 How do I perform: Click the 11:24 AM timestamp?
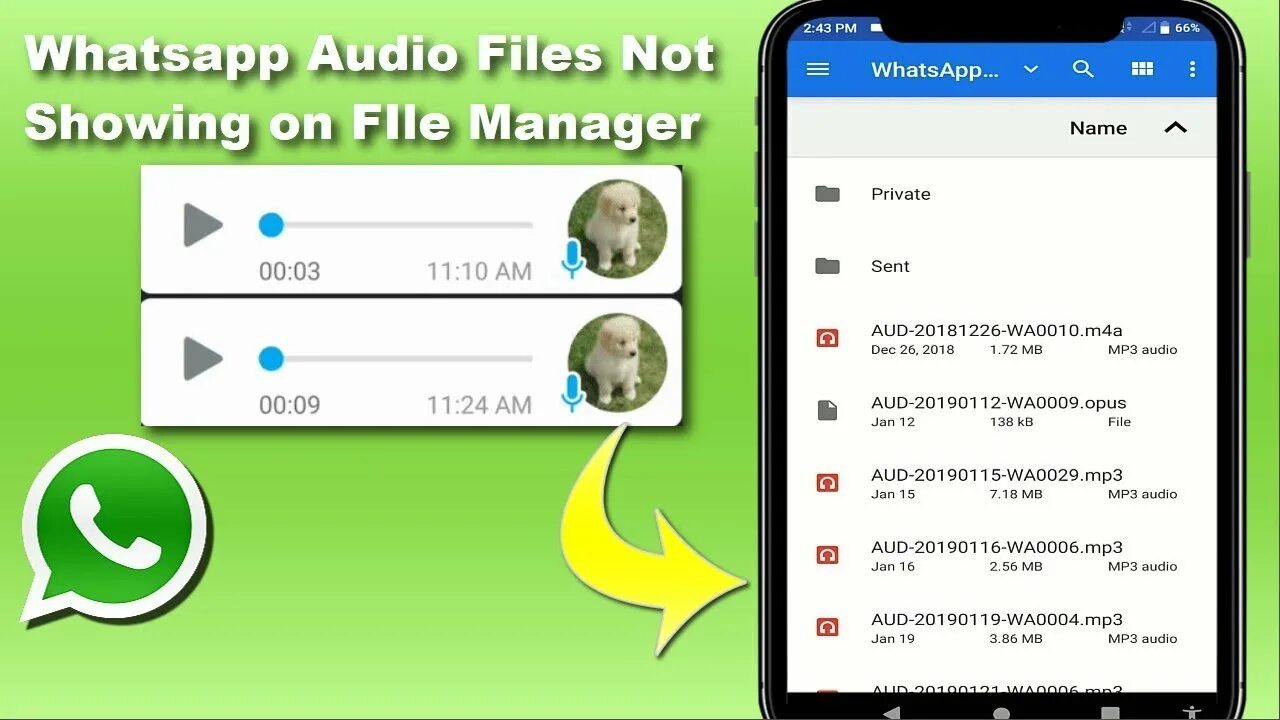click(x=479, y=405)
